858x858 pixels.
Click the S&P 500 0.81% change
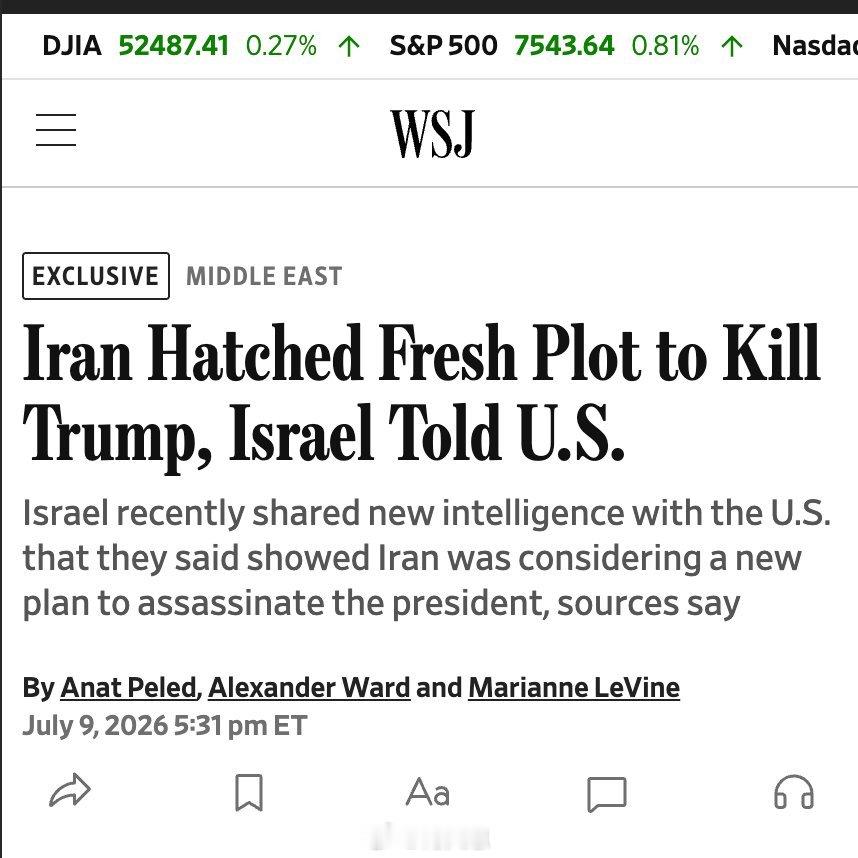pos(665,45)
